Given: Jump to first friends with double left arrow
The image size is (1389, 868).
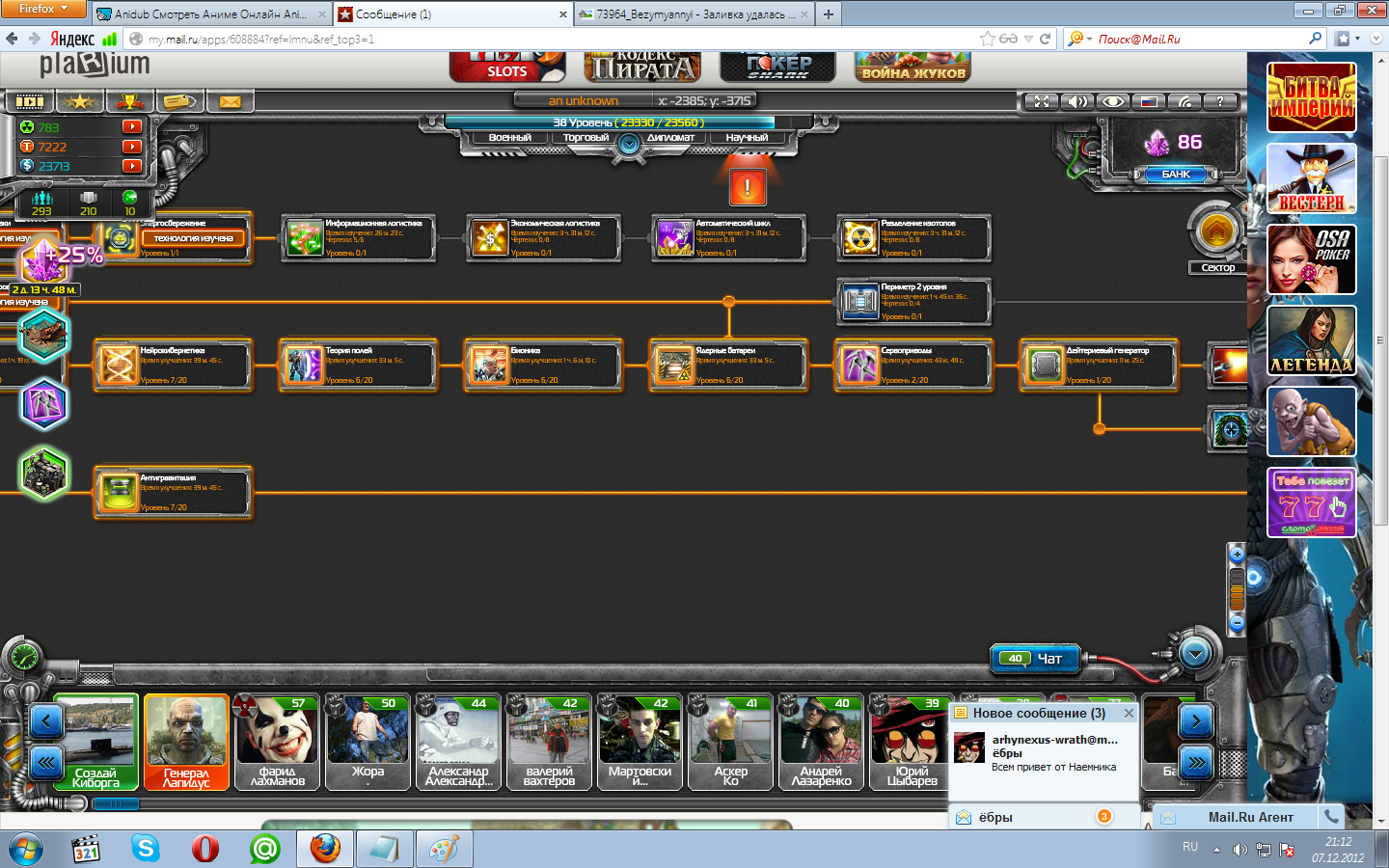Looking at the screenshot, I should 46,764.
